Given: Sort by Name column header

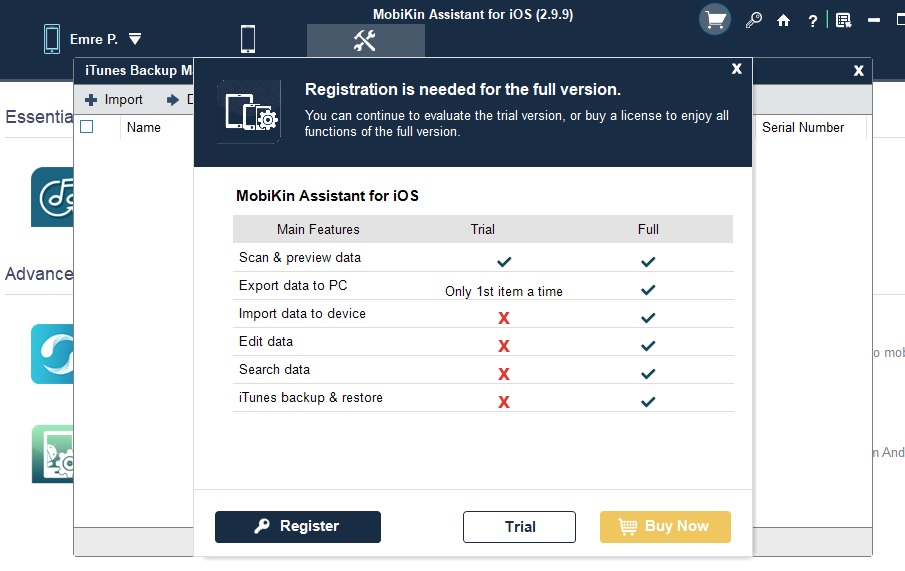Looking at the screenshot, I should tap(144, 127).
